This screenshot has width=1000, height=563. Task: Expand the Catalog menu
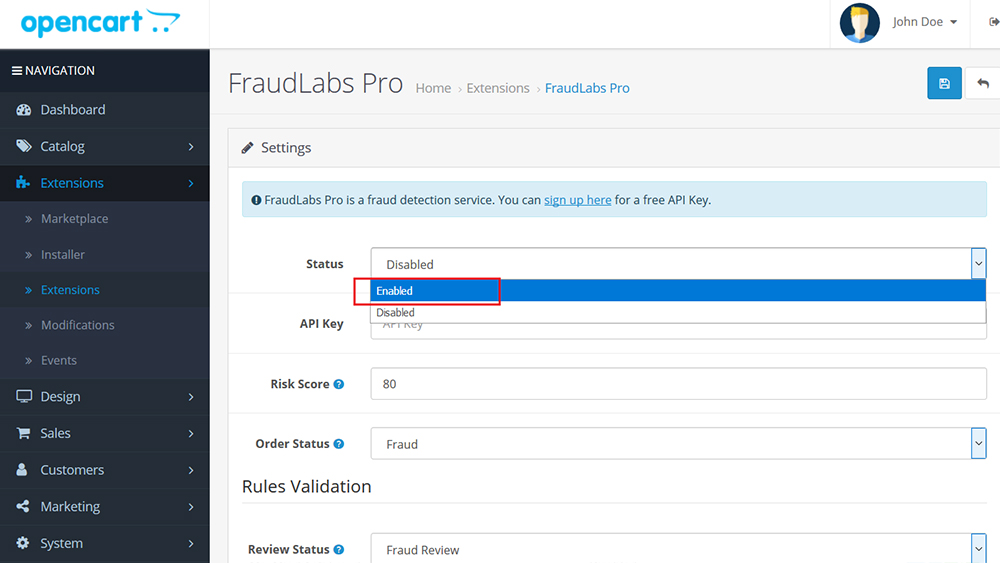(x=105, y=147)
